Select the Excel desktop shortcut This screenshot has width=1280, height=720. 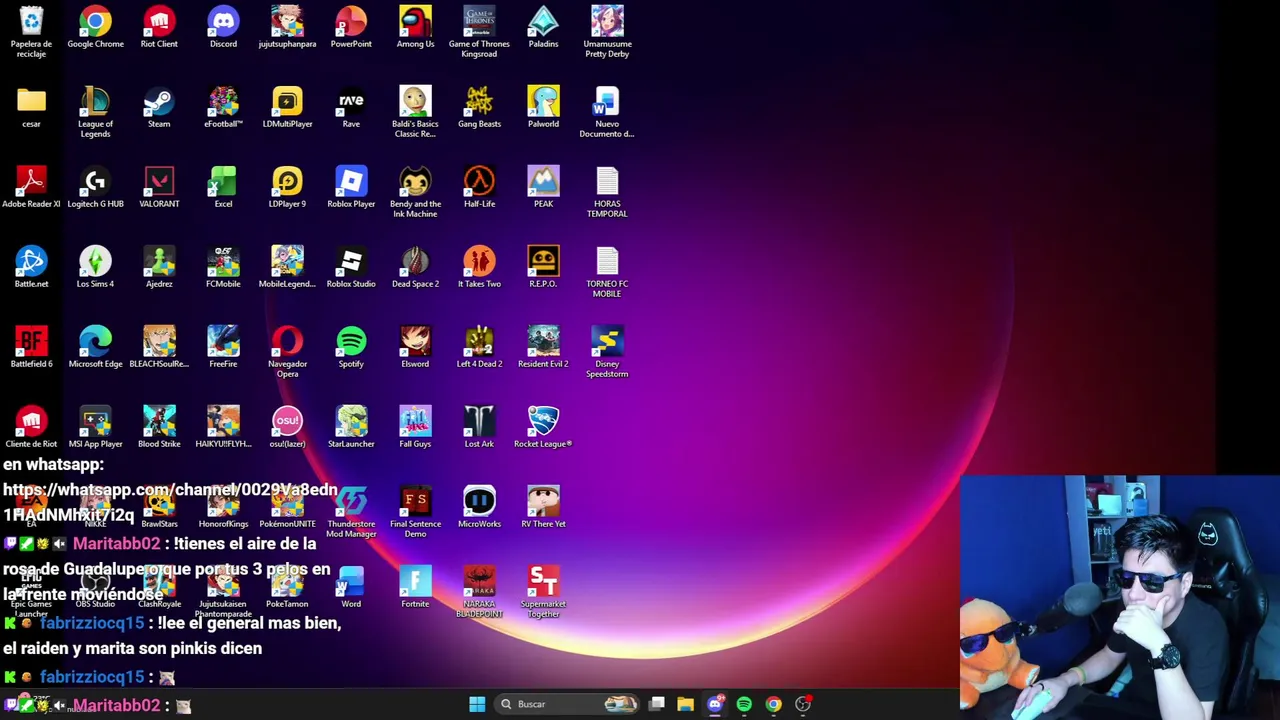(x=223, y=188)
